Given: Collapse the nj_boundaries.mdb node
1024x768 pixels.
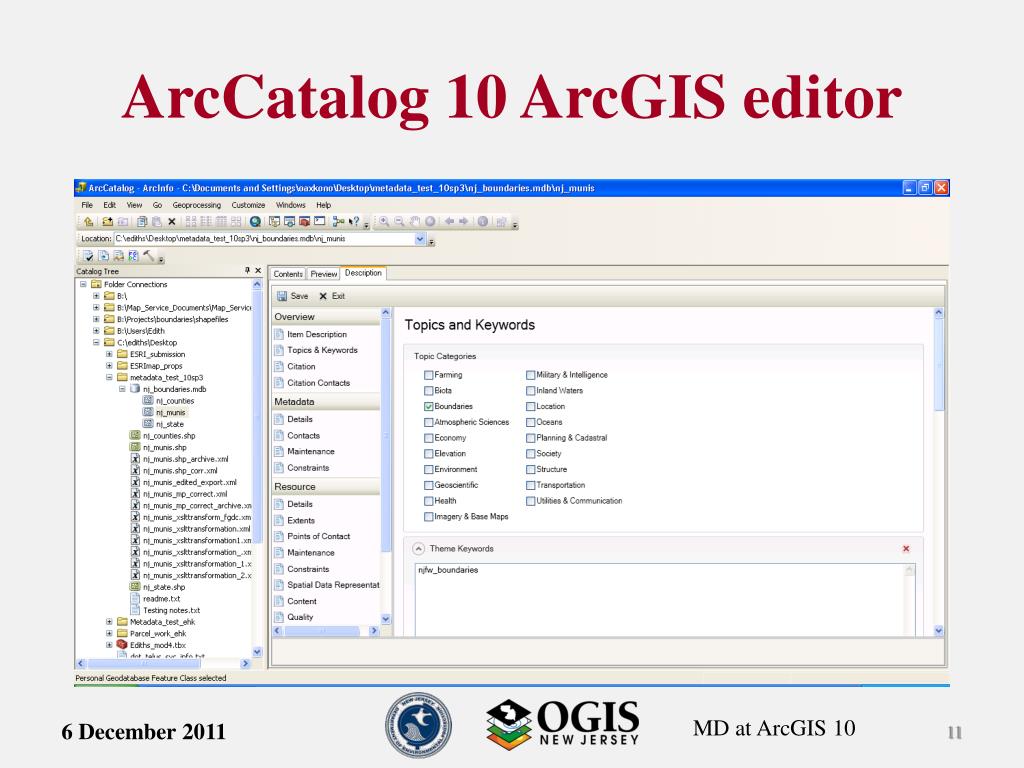Looking at the screenshot, I should (x=122, y=389).
